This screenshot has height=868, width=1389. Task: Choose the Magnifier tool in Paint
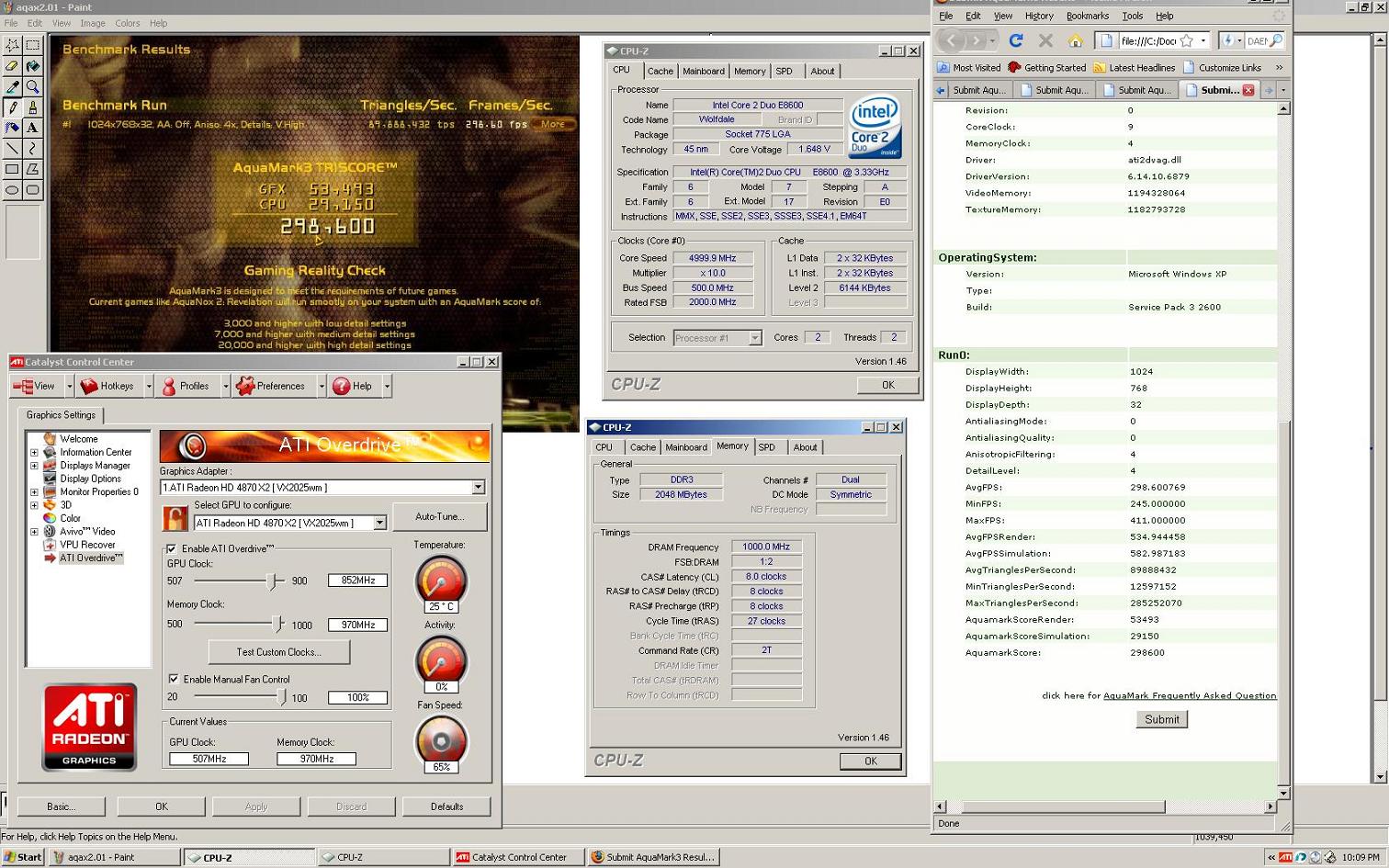(x=33, y=87)
